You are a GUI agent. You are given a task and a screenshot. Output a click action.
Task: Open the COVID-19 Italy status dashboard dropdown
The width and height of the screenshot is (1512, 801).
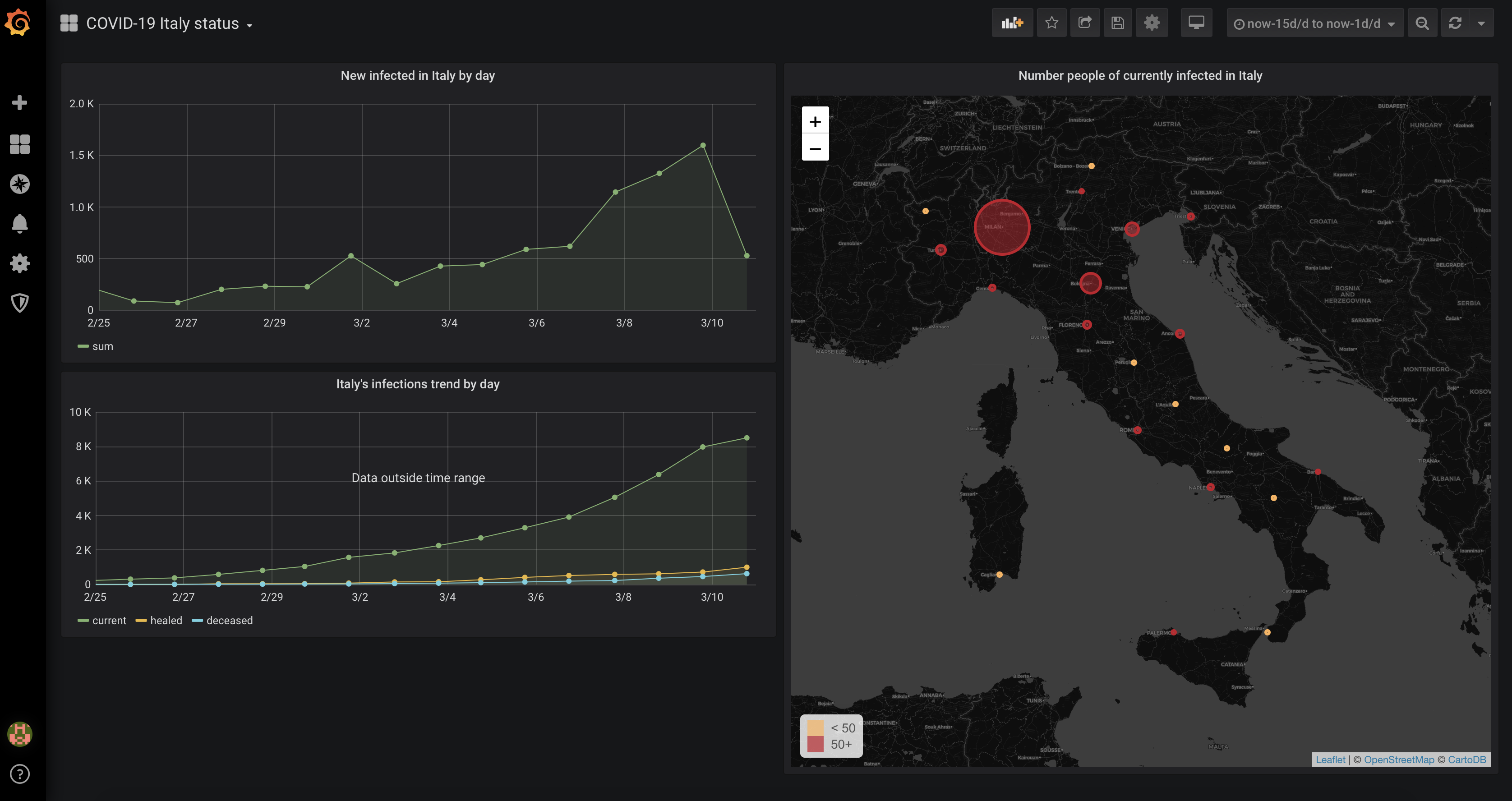click(x=162, y=23)
